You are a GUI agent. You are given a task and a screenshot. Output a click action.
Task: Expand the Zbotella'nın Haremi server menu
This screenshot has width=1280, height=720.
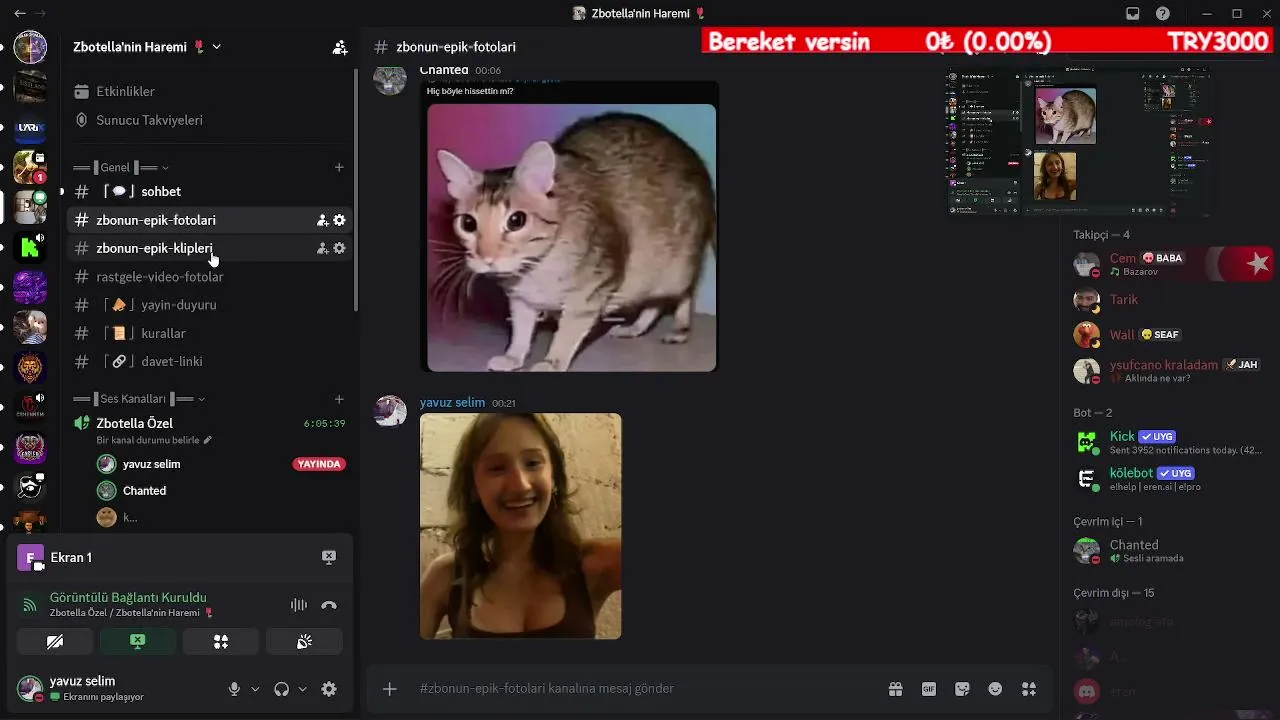[147, 47]
